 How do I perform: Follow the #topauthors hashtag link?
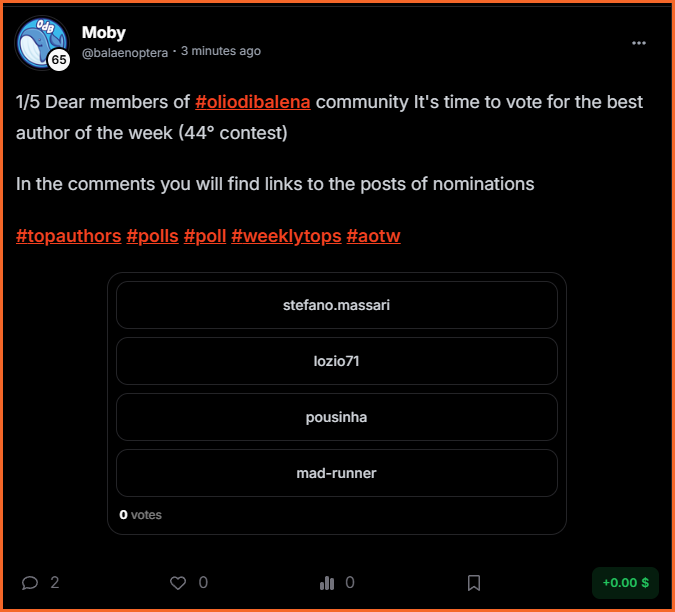click(68, 236)
